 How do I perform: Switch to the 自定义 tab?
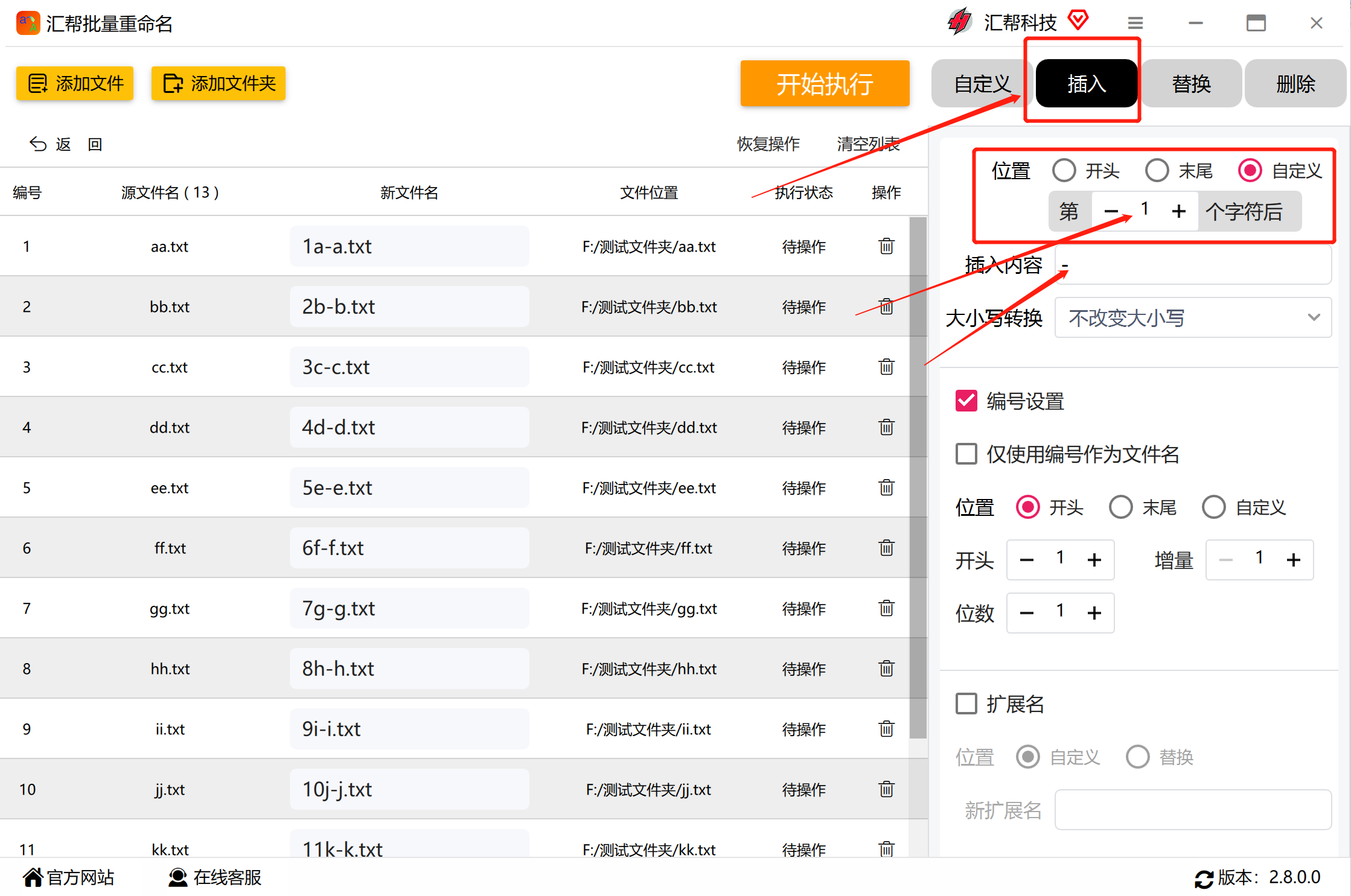point(982,83)
